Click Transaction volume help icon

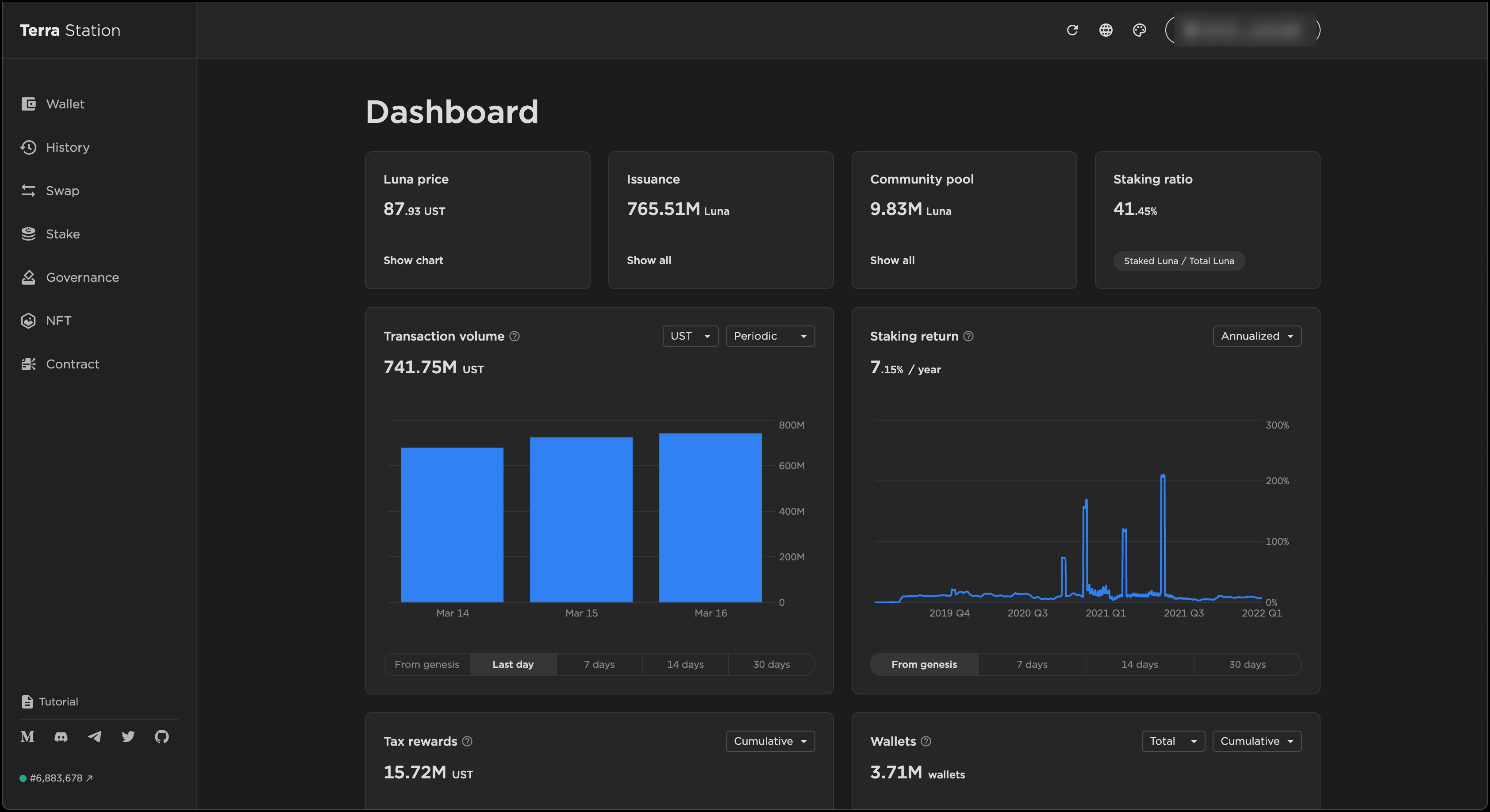[x=514, y=336]
